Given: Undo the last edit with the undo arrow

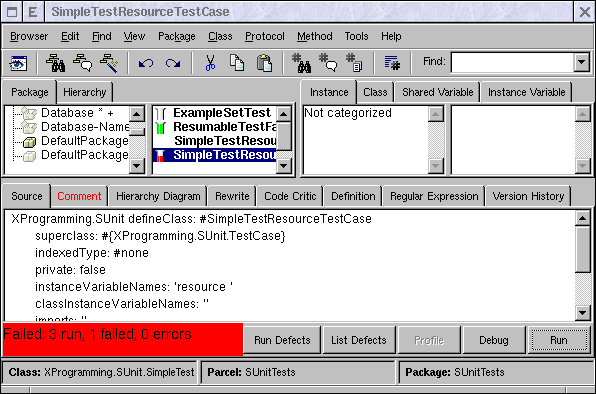Looking at the screenshot, I should pyautogui.click(x=146, y=63).
